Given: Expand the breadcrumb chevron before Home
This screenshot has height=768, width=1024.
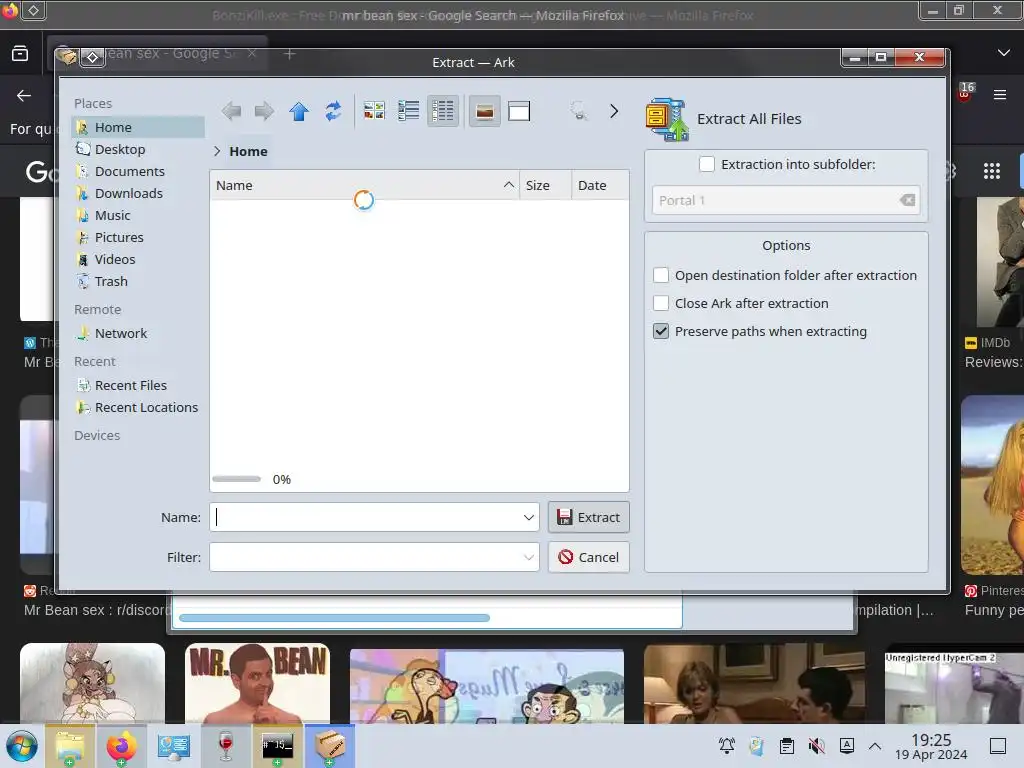Looking at the screenshot, I should point(217,152).
